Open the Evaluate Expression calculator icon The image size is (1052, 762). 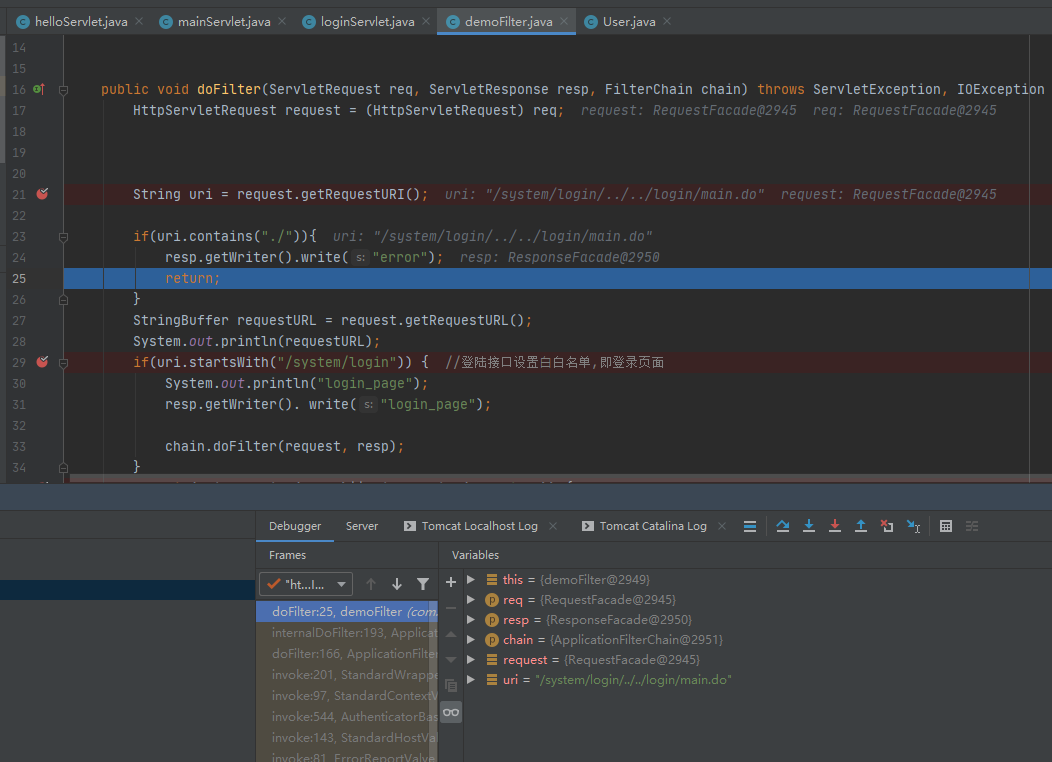(946, 526)
